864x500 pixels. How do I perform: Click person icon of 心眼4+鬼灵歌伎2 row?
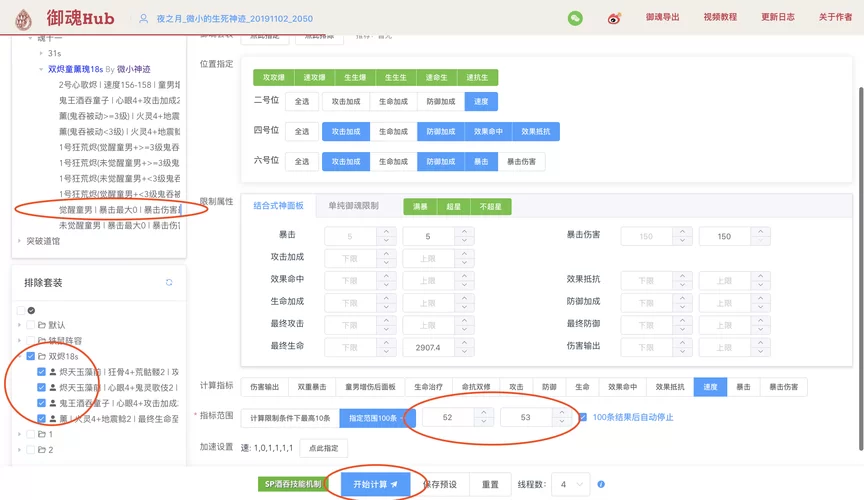pyautogui.click(x=53, y=387)
